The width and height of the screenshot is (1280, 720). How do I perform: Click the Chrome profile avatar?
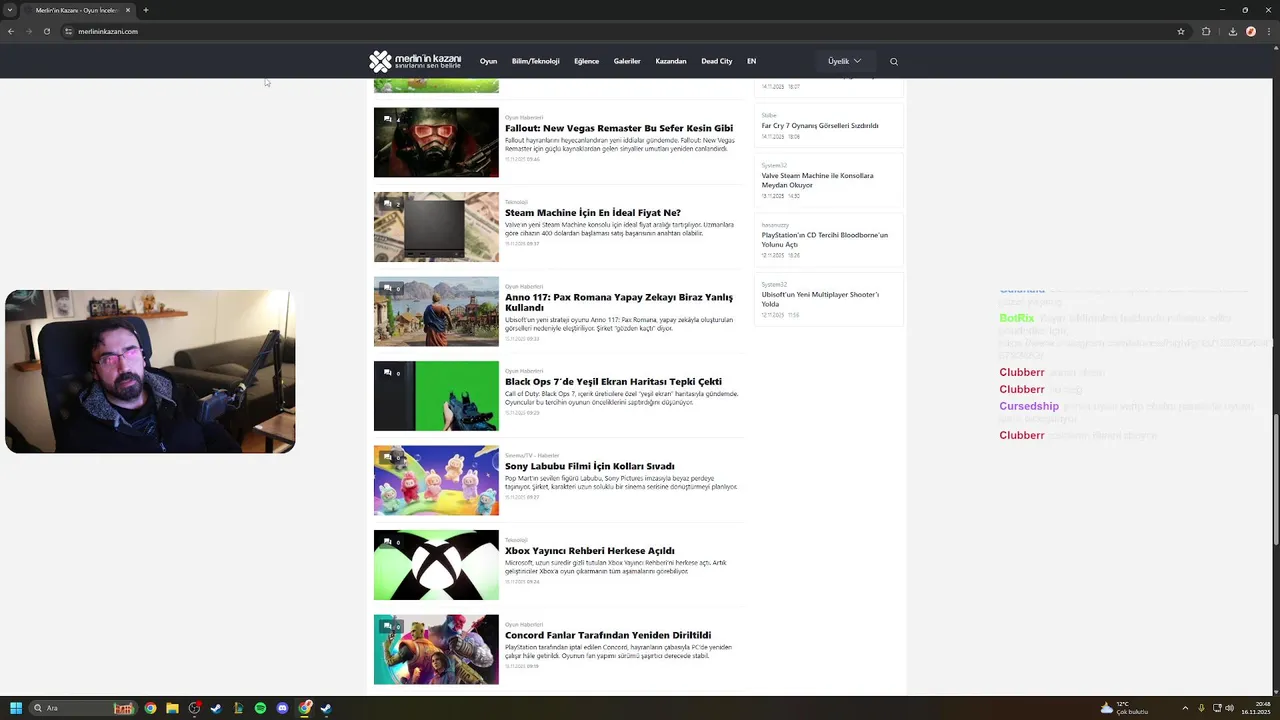[x=1250, y=31]
